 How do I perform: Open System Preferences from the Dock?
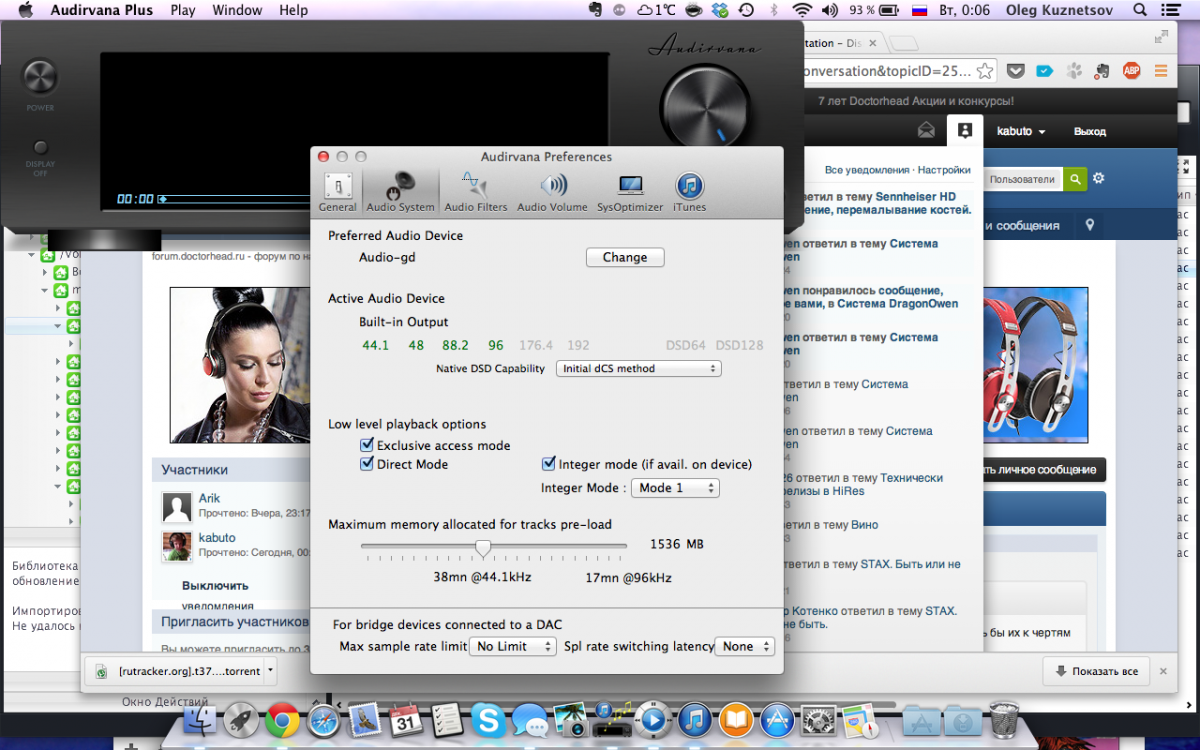pos(817,719)
